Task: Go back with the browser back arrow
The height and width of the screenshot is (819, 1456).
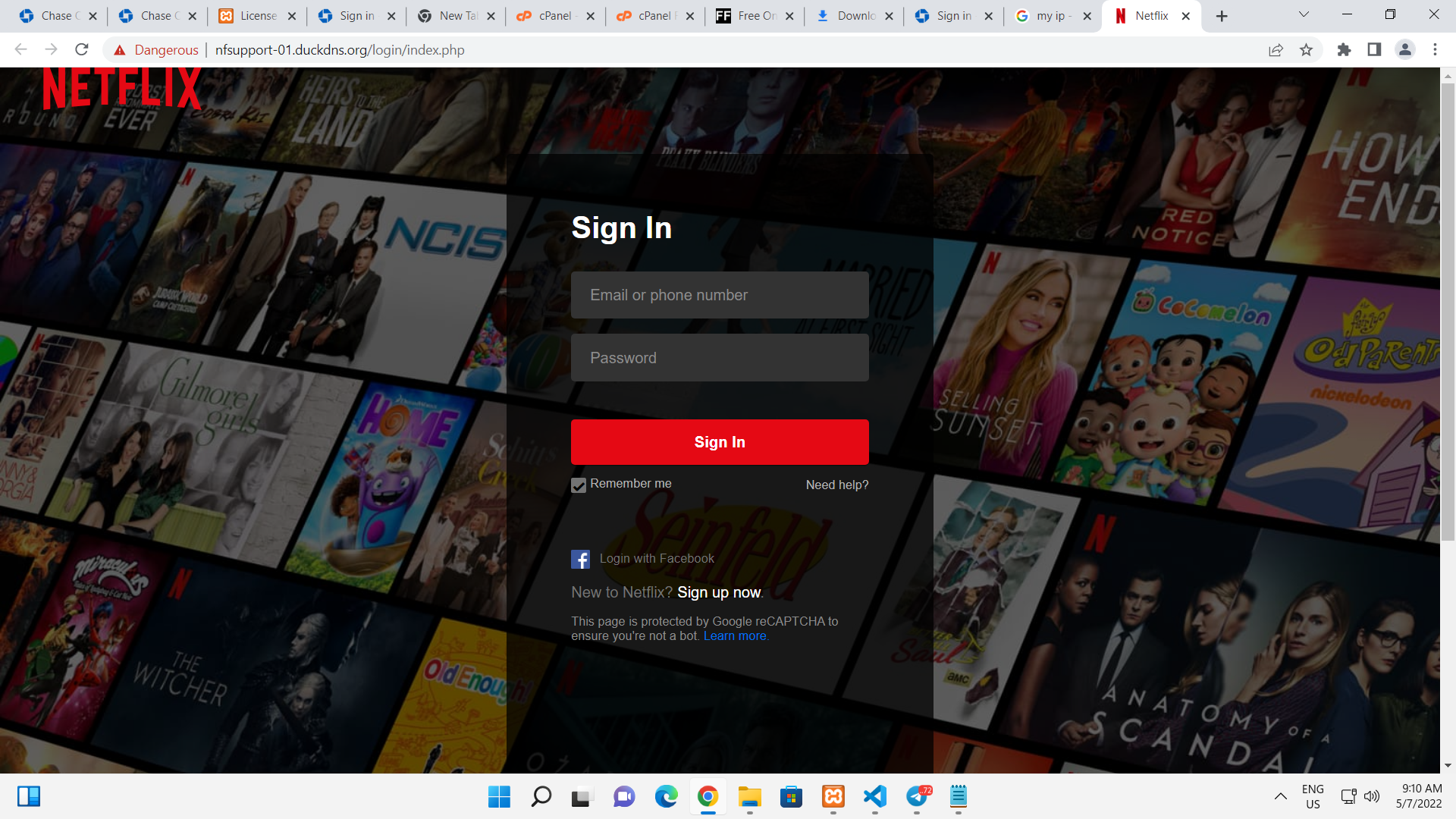Action: [x=20, y=50]
